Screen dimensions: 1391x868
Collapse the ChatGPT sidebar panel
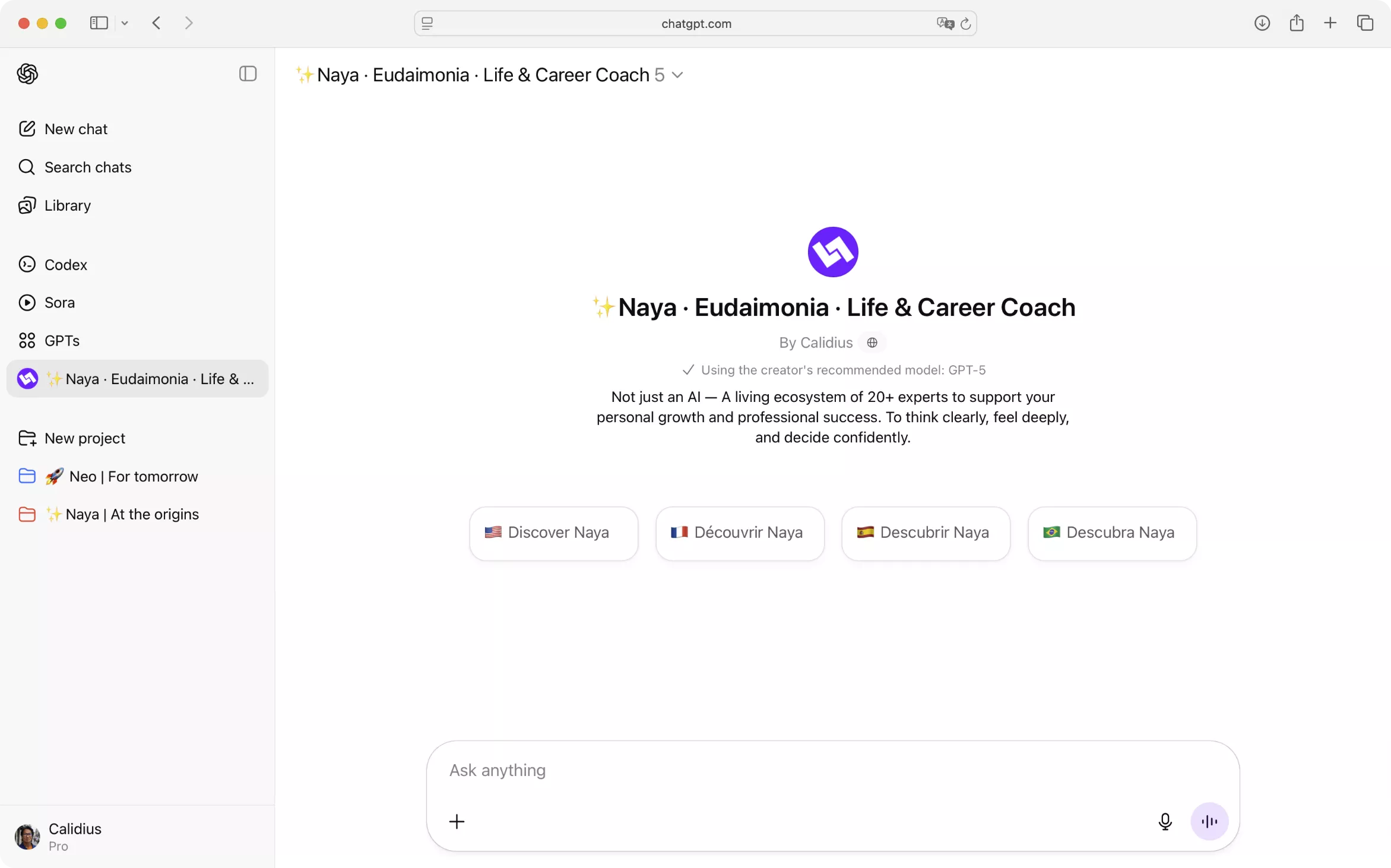pyautogui.click(x=248, y=74)
